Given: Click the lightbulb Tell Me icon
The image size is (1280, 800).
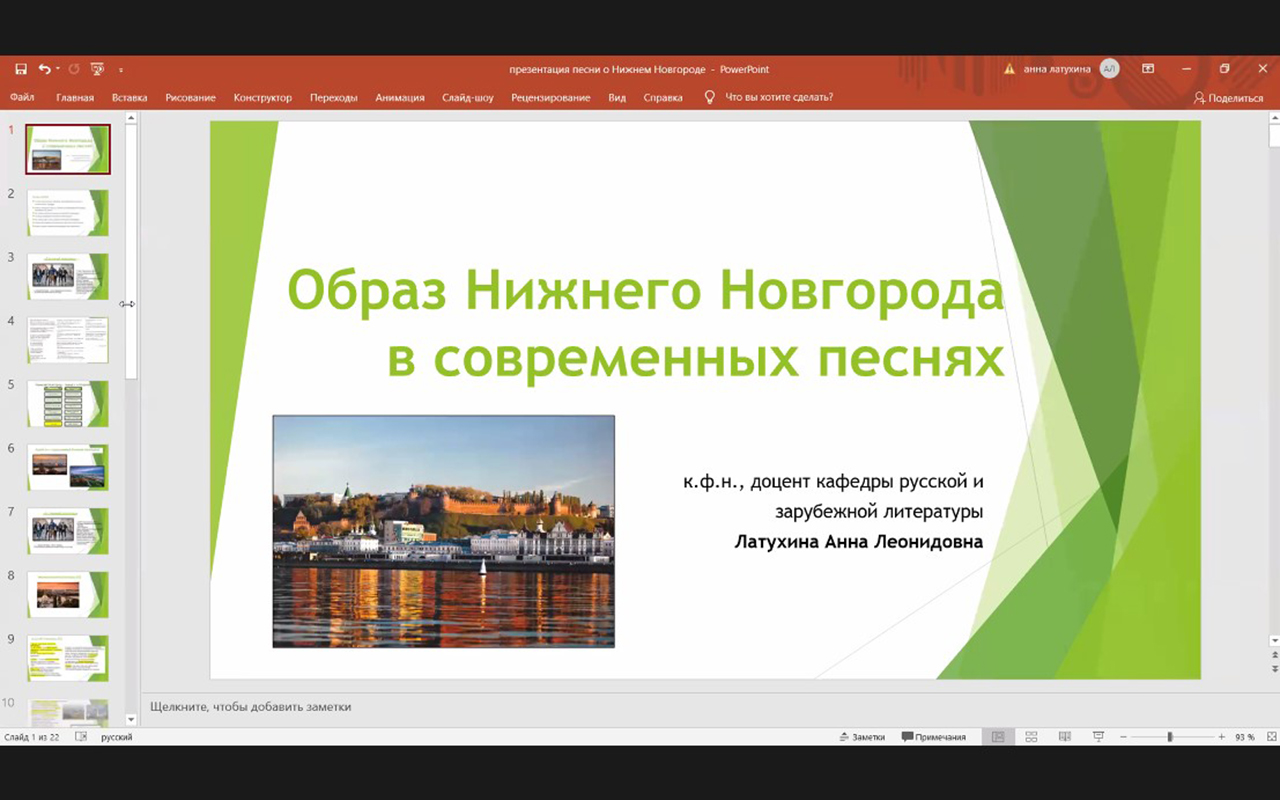Looking at the screenshot, I should pos(710,97).
